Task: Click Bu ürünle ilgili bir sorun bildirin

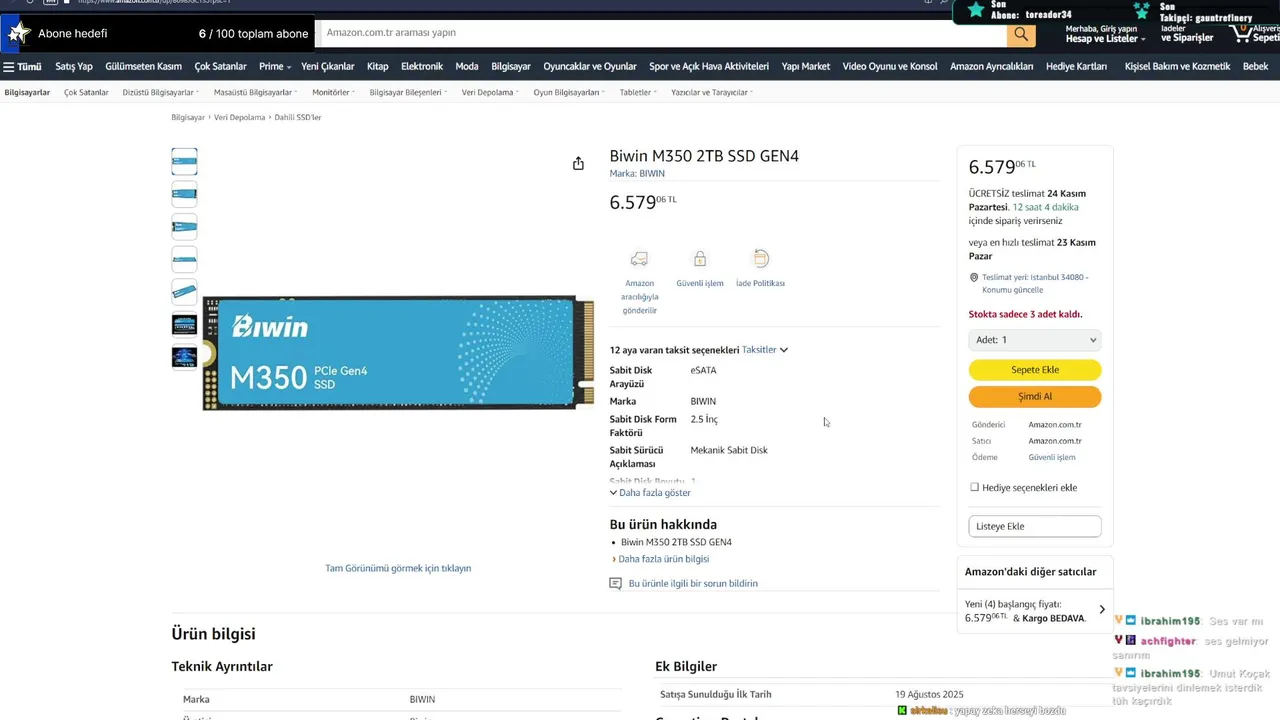Action: tap(693, 583)
